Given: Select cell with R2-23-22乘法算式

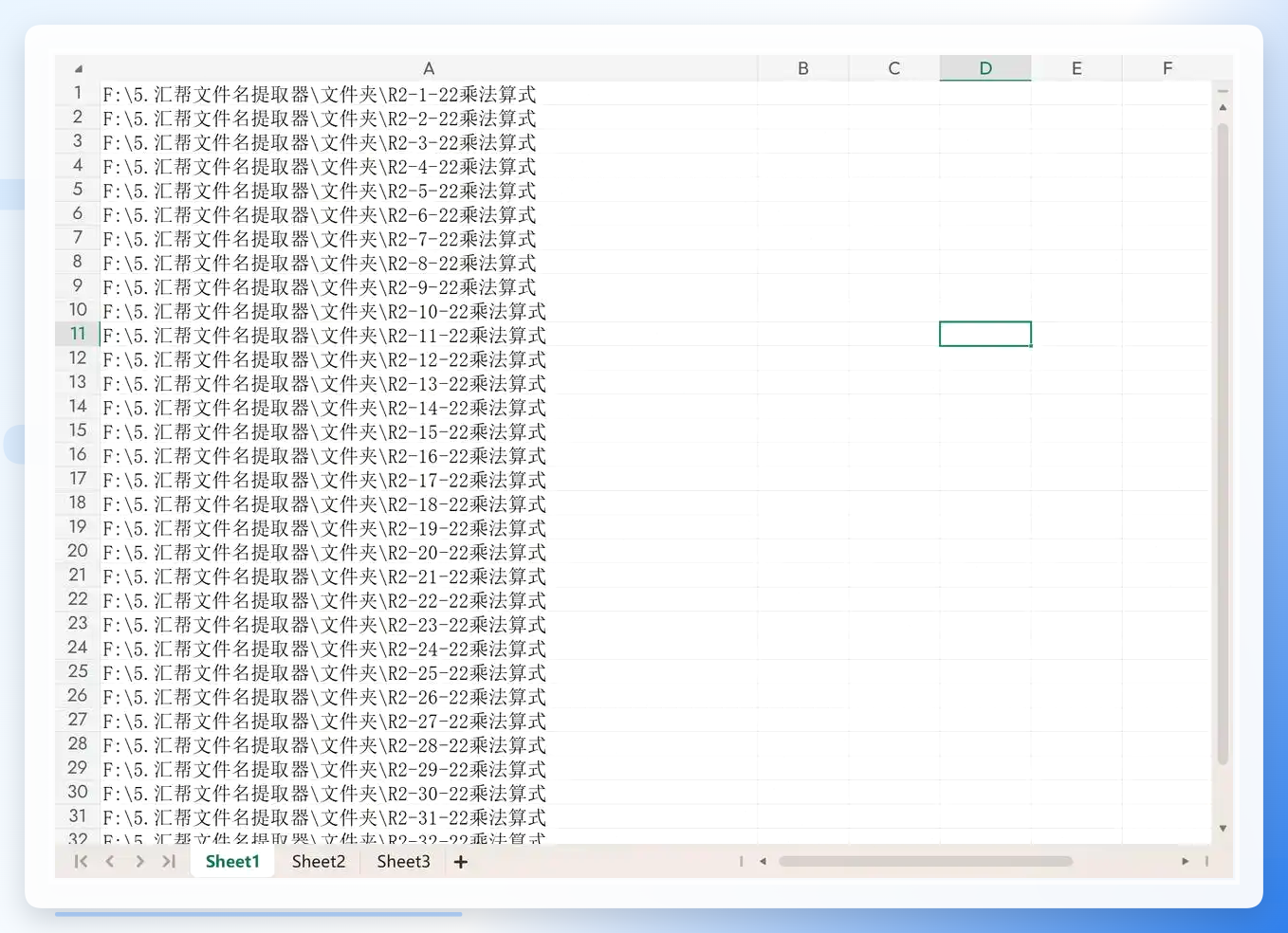Looking at the screenshot, I should (x=429, y=624).
